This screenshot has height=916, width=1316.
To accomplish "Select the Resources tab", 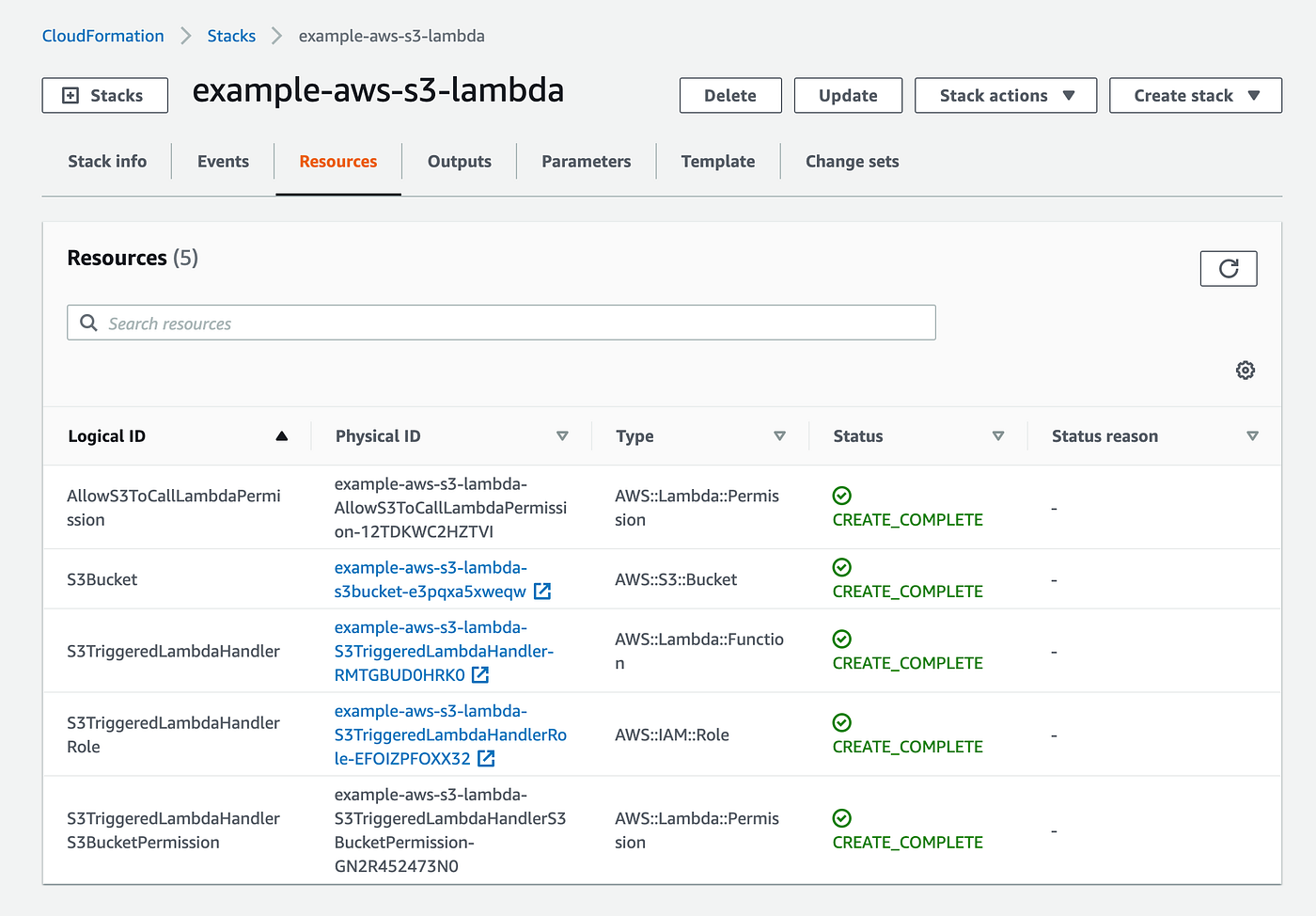I will (x=338, y=161).
